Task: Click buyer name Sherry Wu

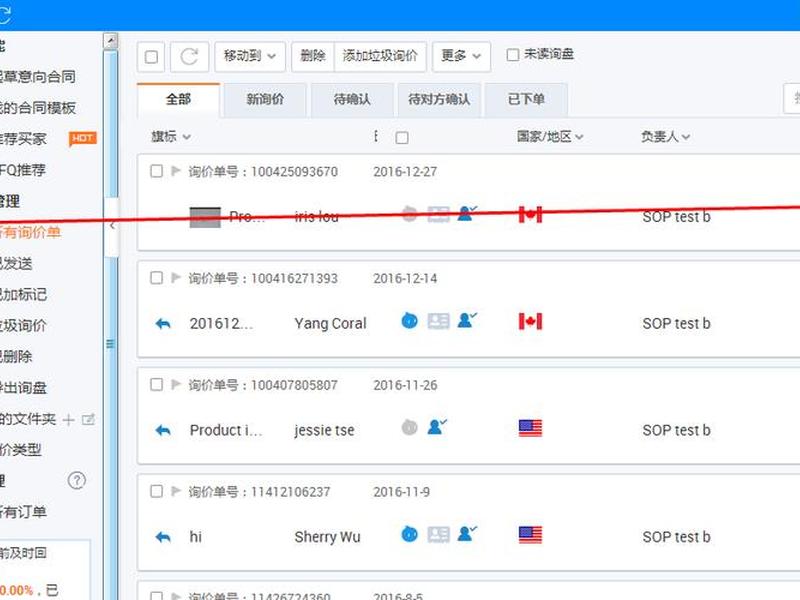Action: click(327, 537)
